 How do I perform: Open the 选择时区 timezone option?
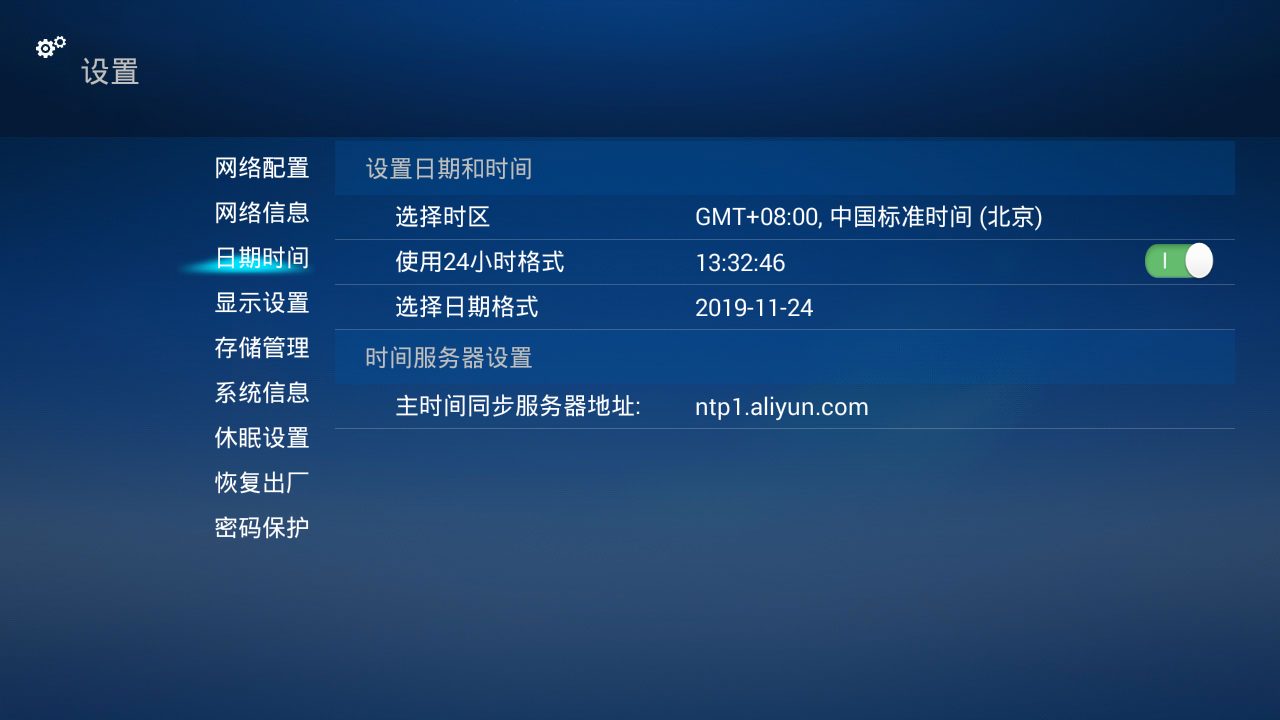(442, 217)
